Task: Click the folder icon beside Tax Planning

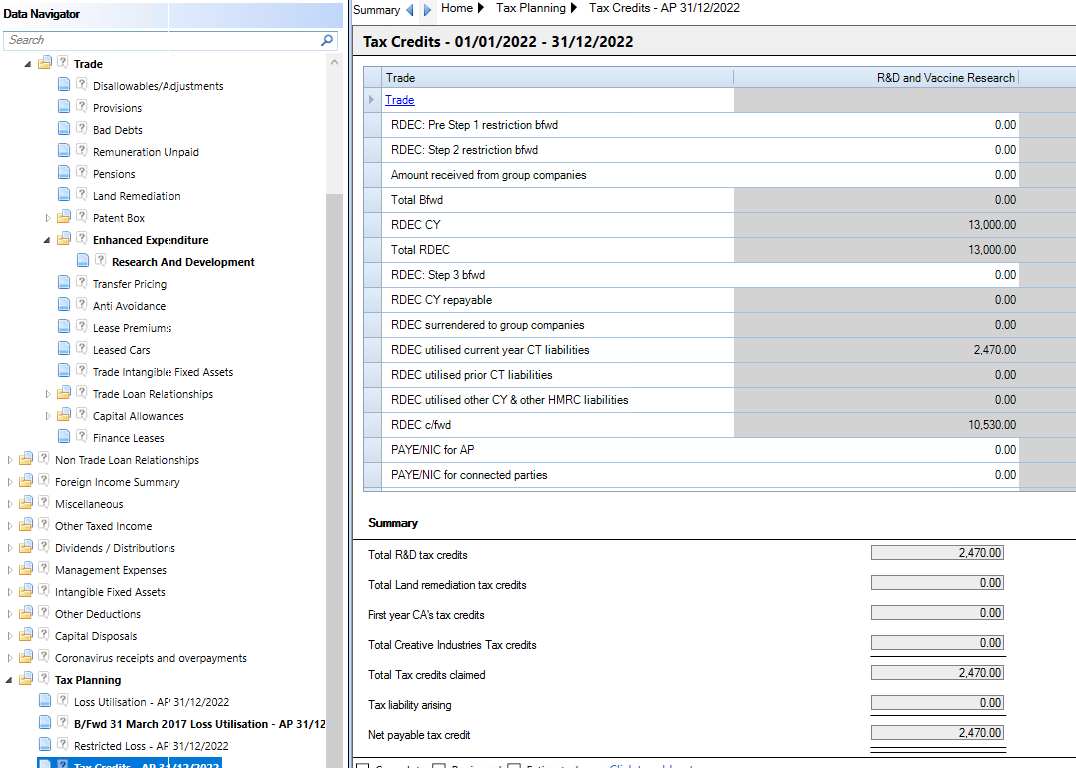Action: point(26,679)
